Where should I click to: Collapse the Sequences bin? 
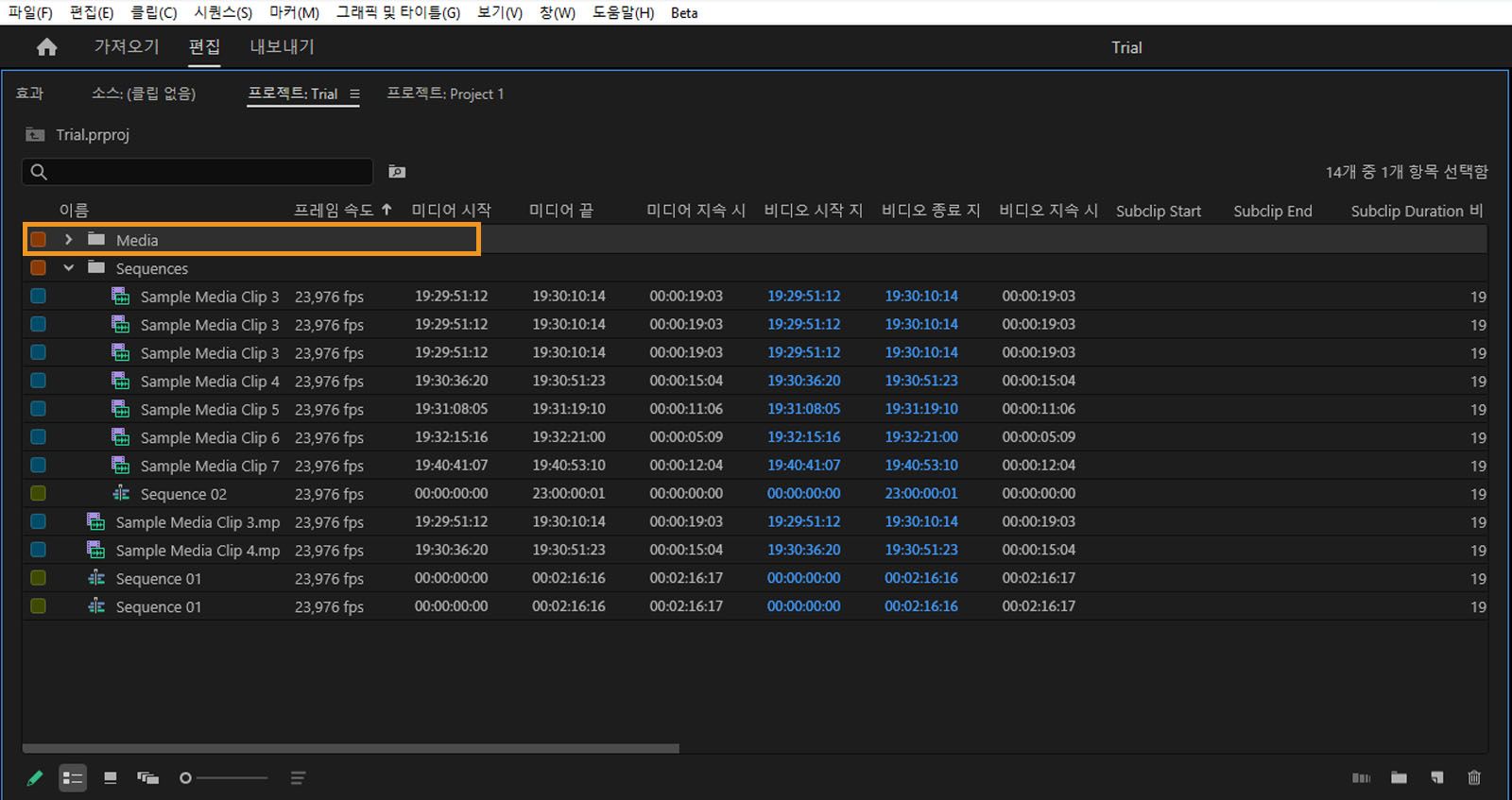(x=68, y=268)
